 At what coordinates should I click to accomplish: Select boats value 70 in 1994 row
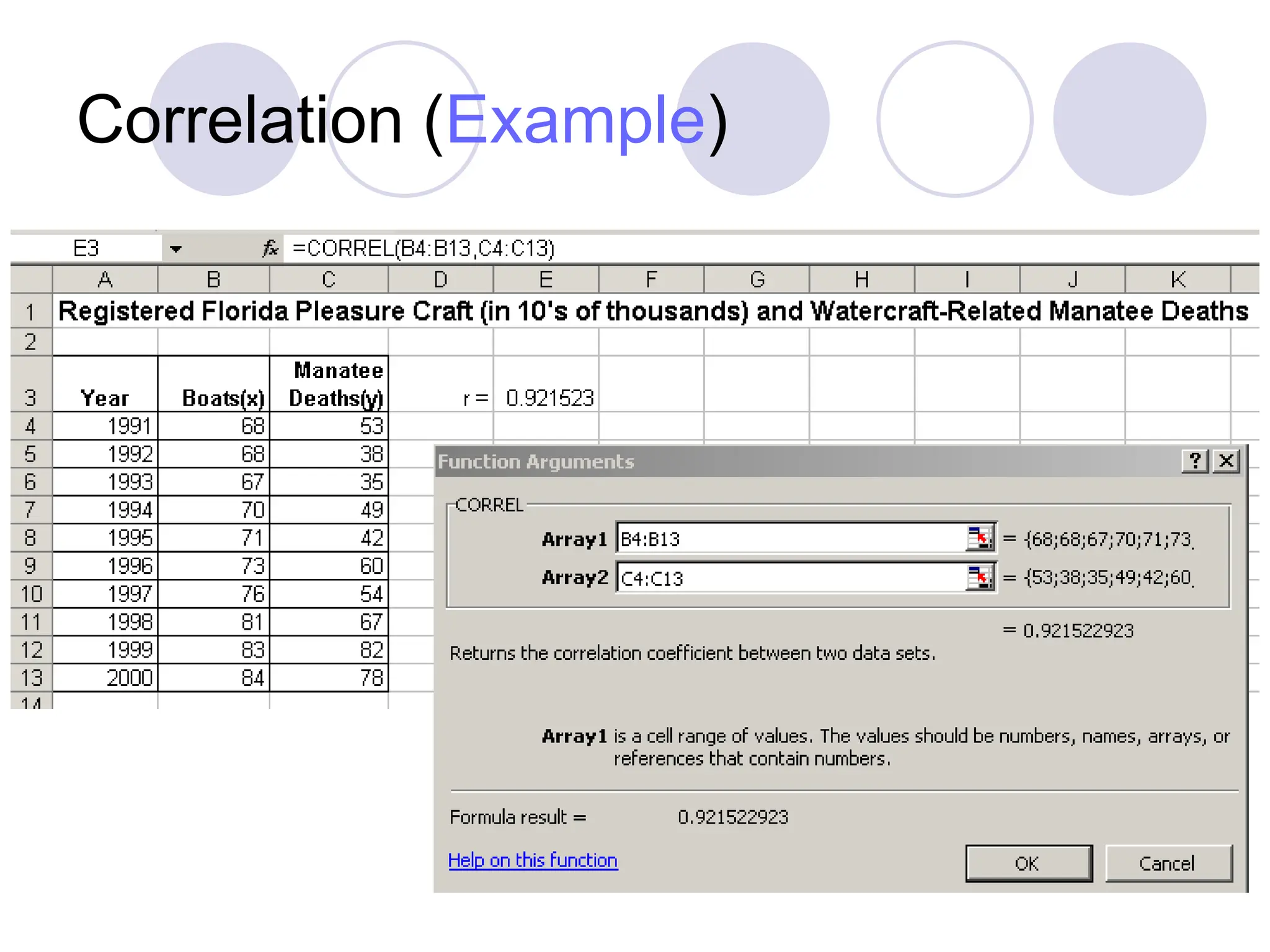[214, 510]
